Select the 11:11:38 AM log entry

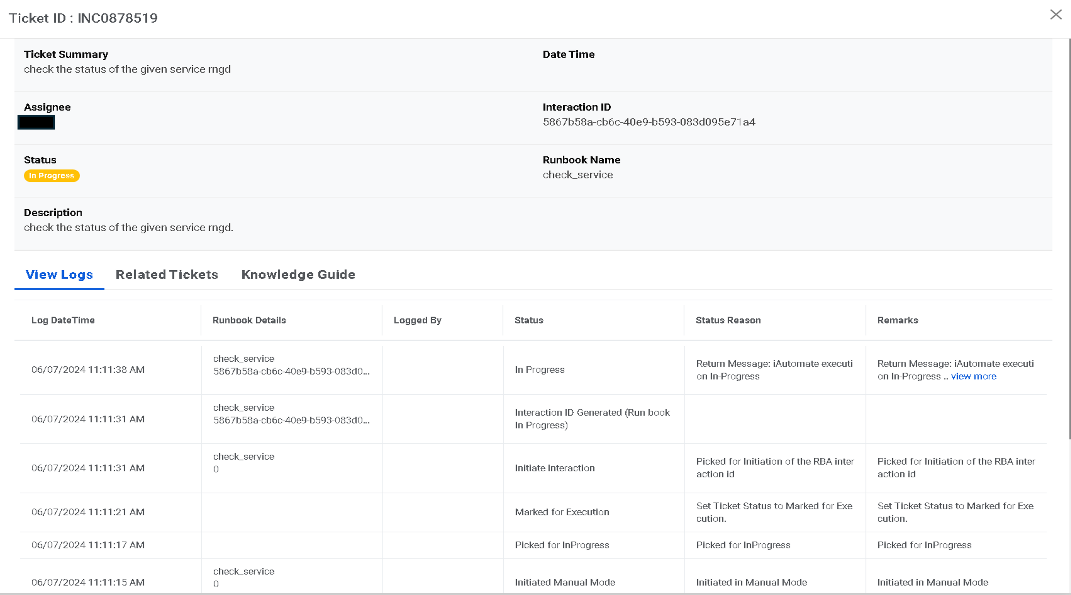tap(88, 370)
